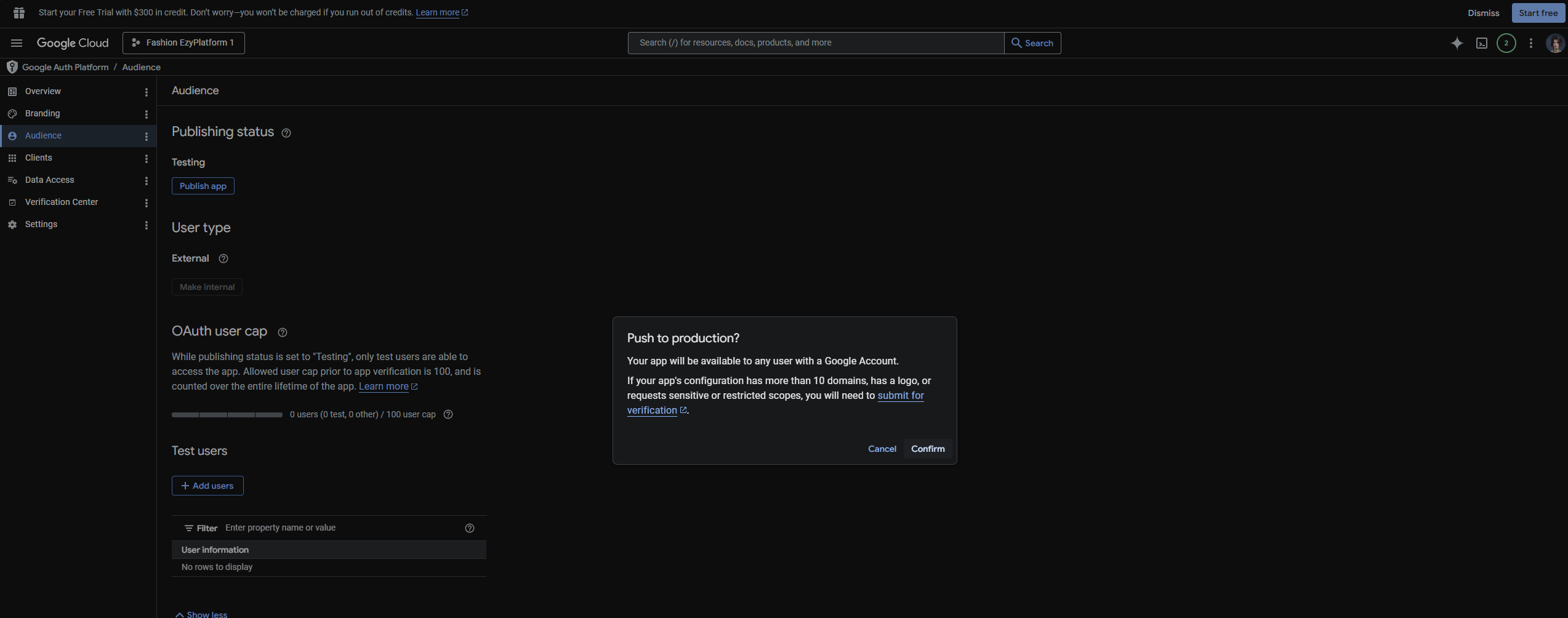1568x618 pixels.
Task: Open more options for Branding item
Action: tap(146, 114)
